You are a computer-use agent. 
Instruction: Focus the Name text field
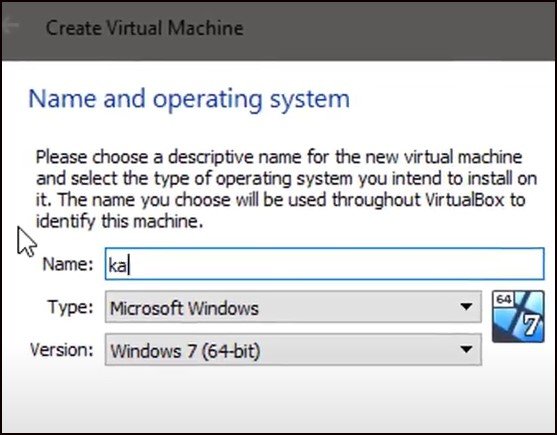click(324, 264)
